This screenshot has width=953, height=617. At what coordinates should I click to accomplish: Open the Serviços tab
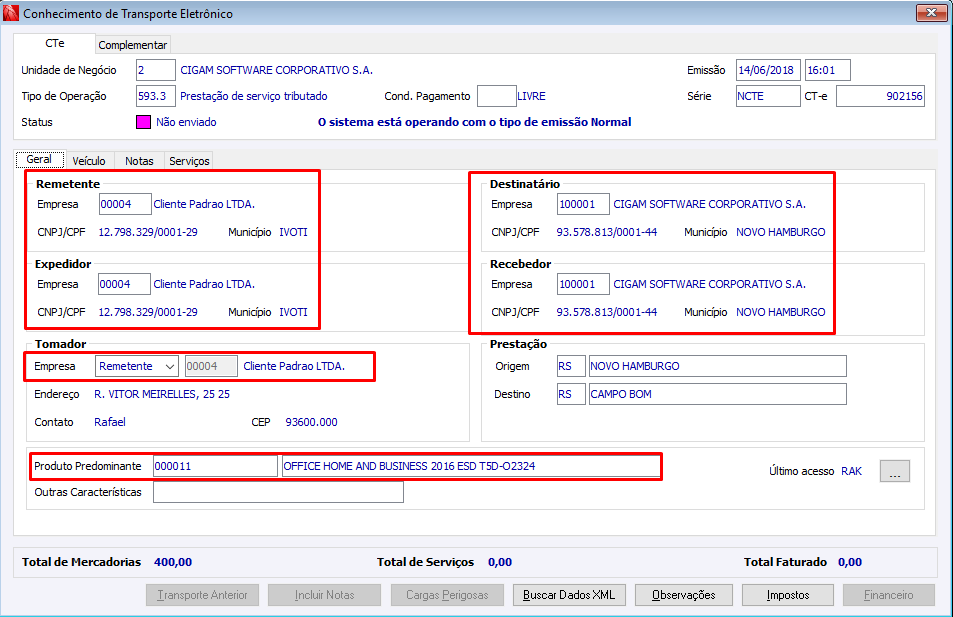pos(189,160)
